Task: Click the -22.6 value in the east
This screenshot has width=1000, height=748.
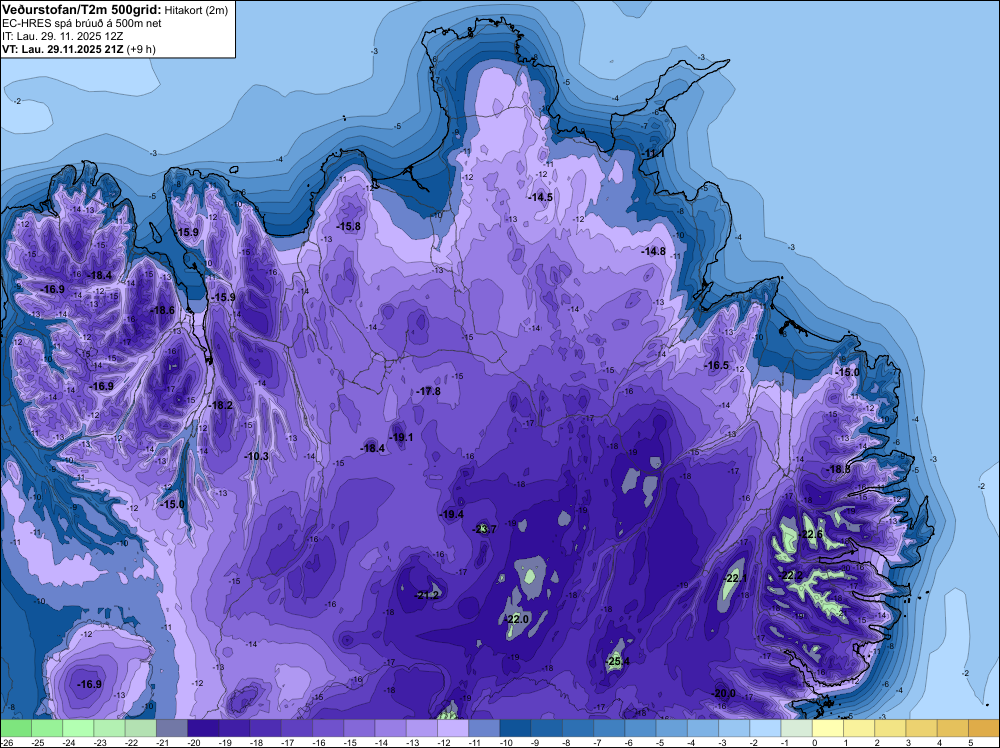Action: pos(811,534)
